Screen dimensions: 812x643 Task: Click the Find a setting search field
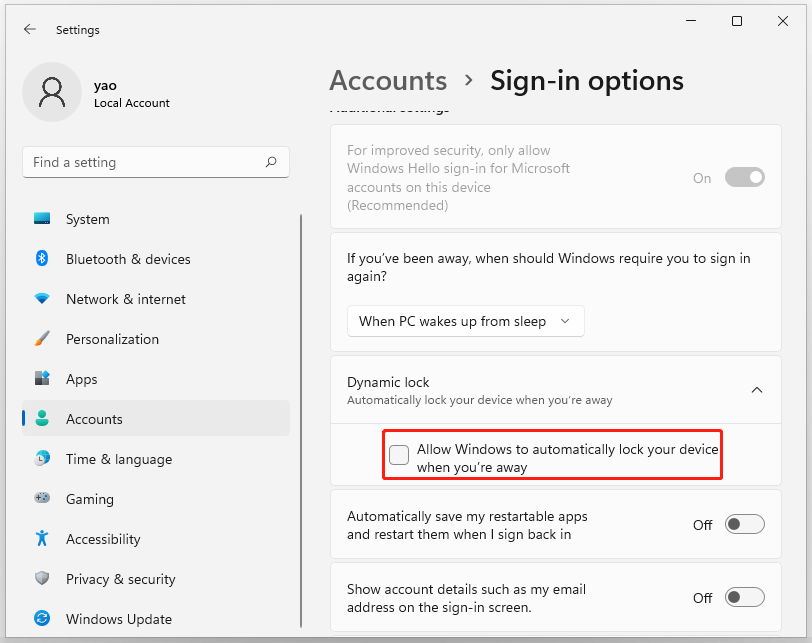click(145, 162)
